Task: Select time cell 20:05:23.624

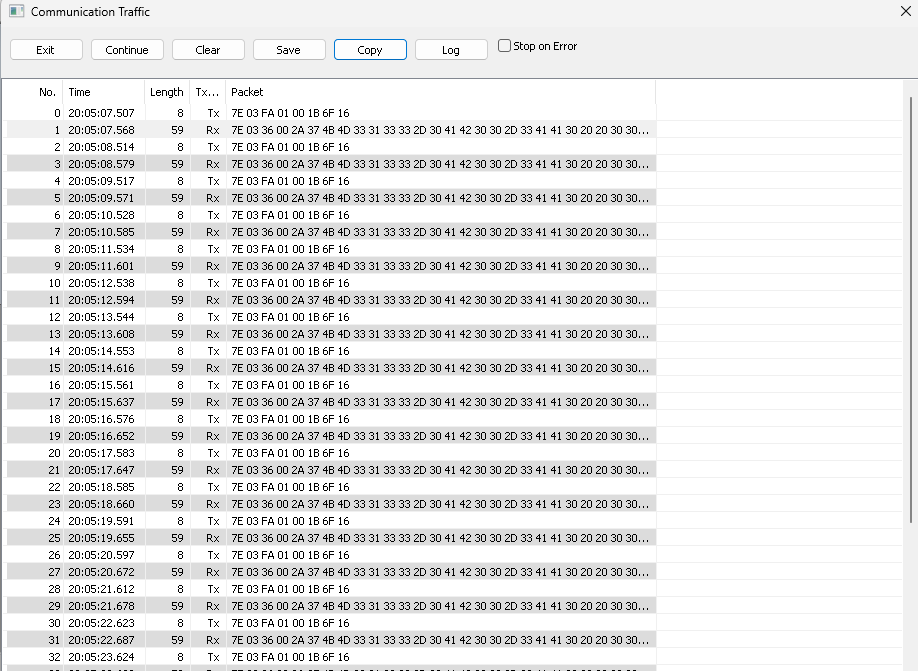Action: coord(101,656)
